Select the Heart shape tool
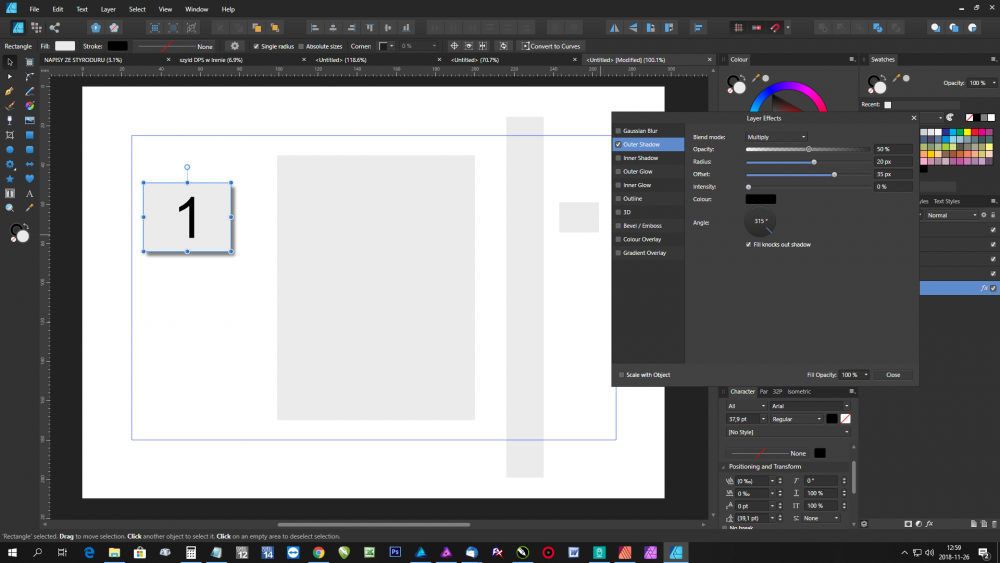Image resolution: width=1000 pixels, height=563 pixels. click(30, 179)
